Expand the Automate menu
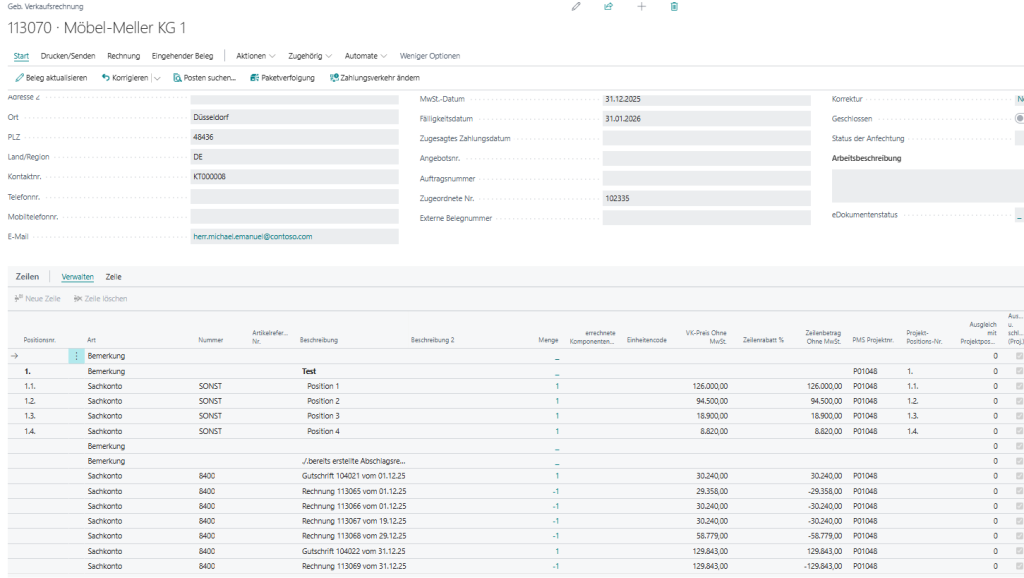This screenshot has height=578, width=1024. click(x=366, y=56)
